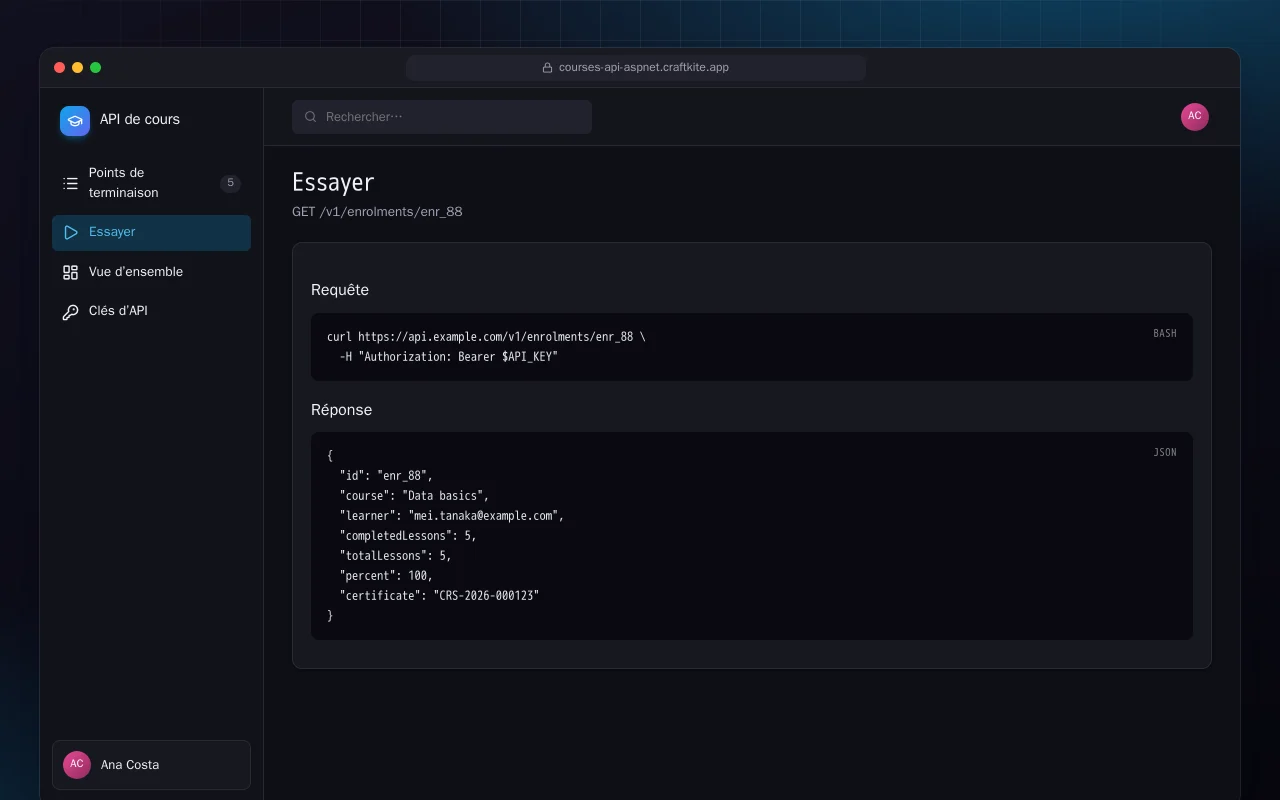
Task: Click the JSON label on response block
Action: coord(1165,452)
